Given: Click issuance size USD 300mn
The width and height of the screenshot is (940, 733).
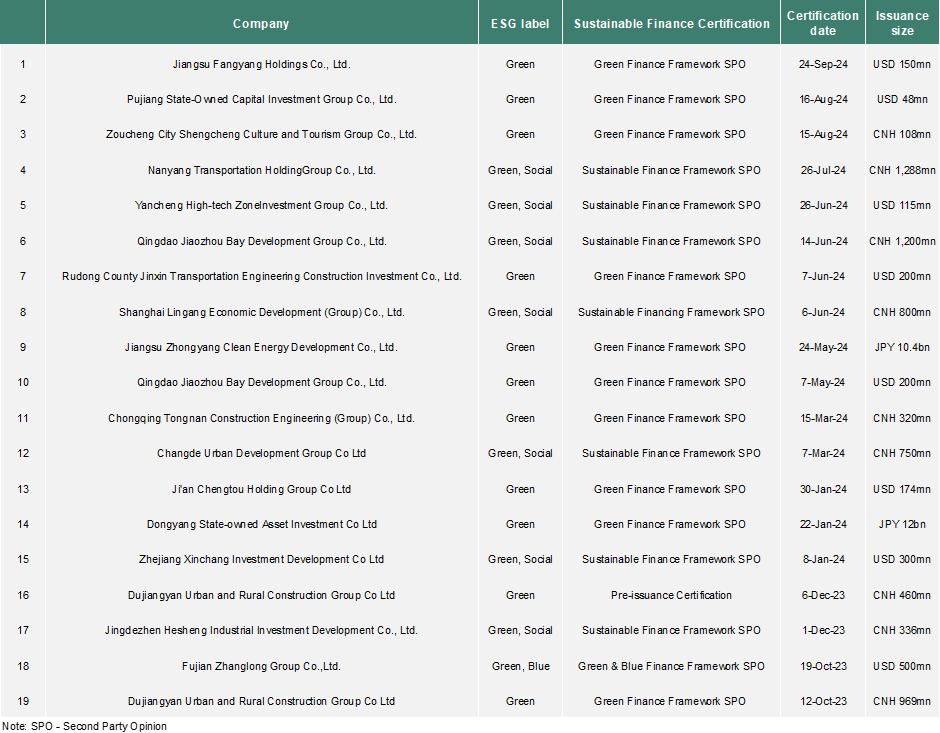Looking at the screenshot, I should point(902,559).
